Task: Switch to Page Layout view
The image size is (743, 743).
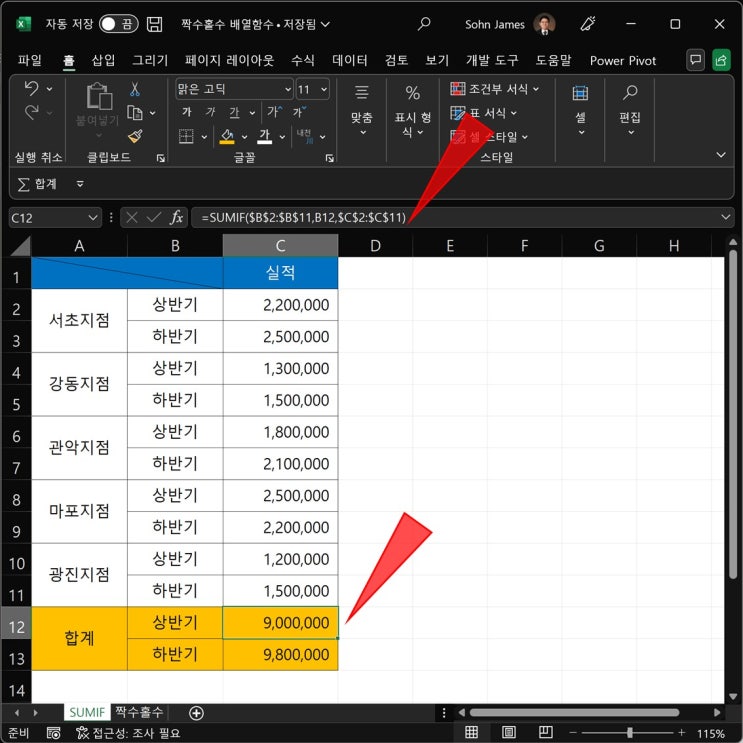Action: [508, 733]
